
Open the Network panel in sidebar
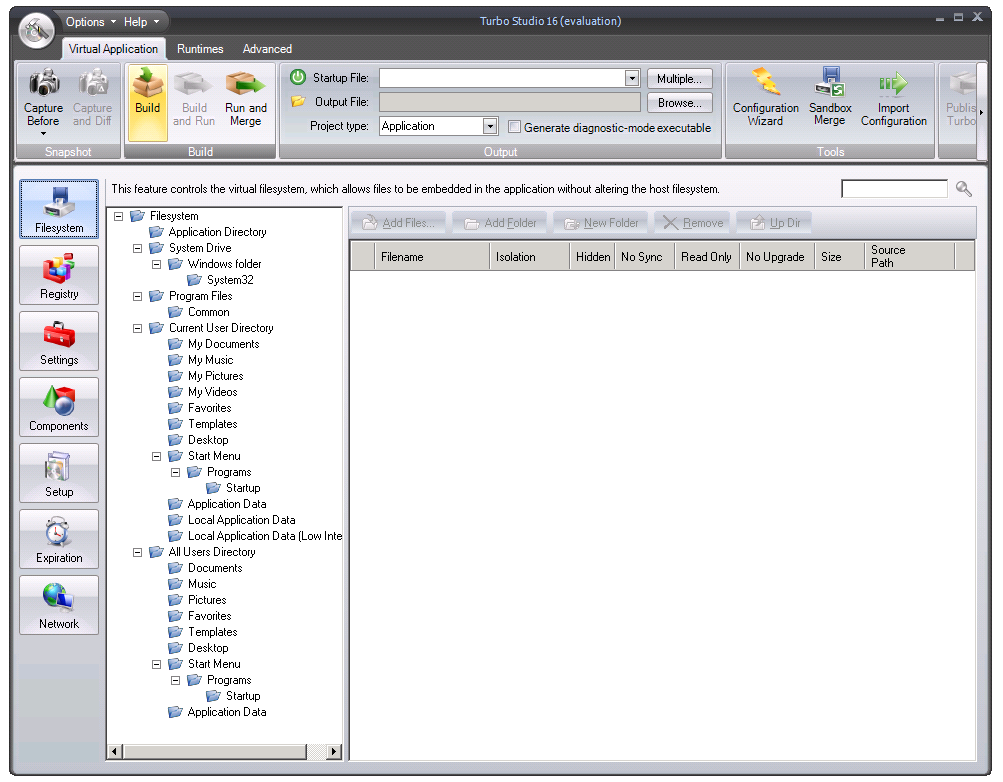[59, 604]
